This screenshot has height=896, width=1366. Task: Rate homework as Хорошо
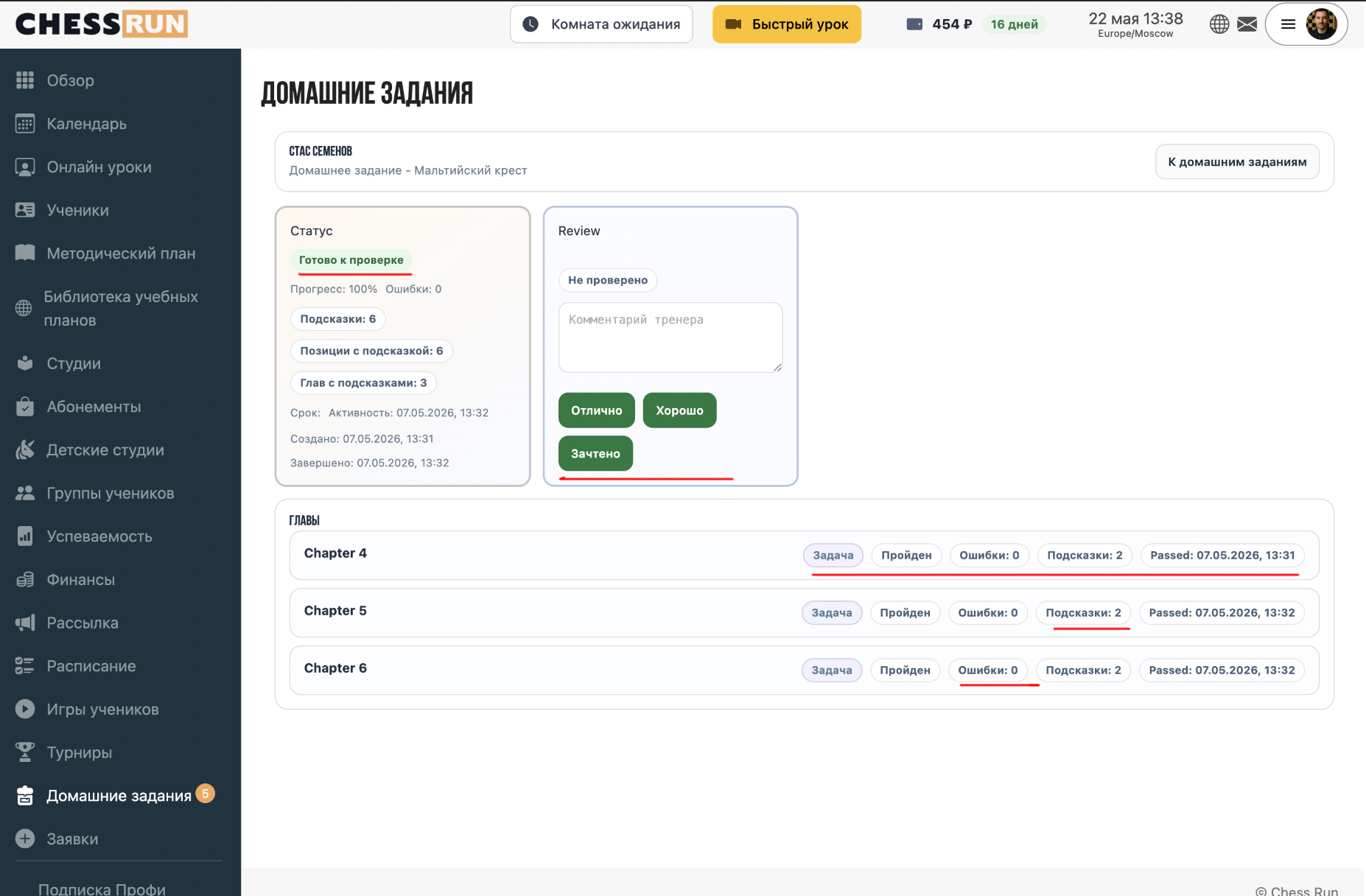[679, 410]
